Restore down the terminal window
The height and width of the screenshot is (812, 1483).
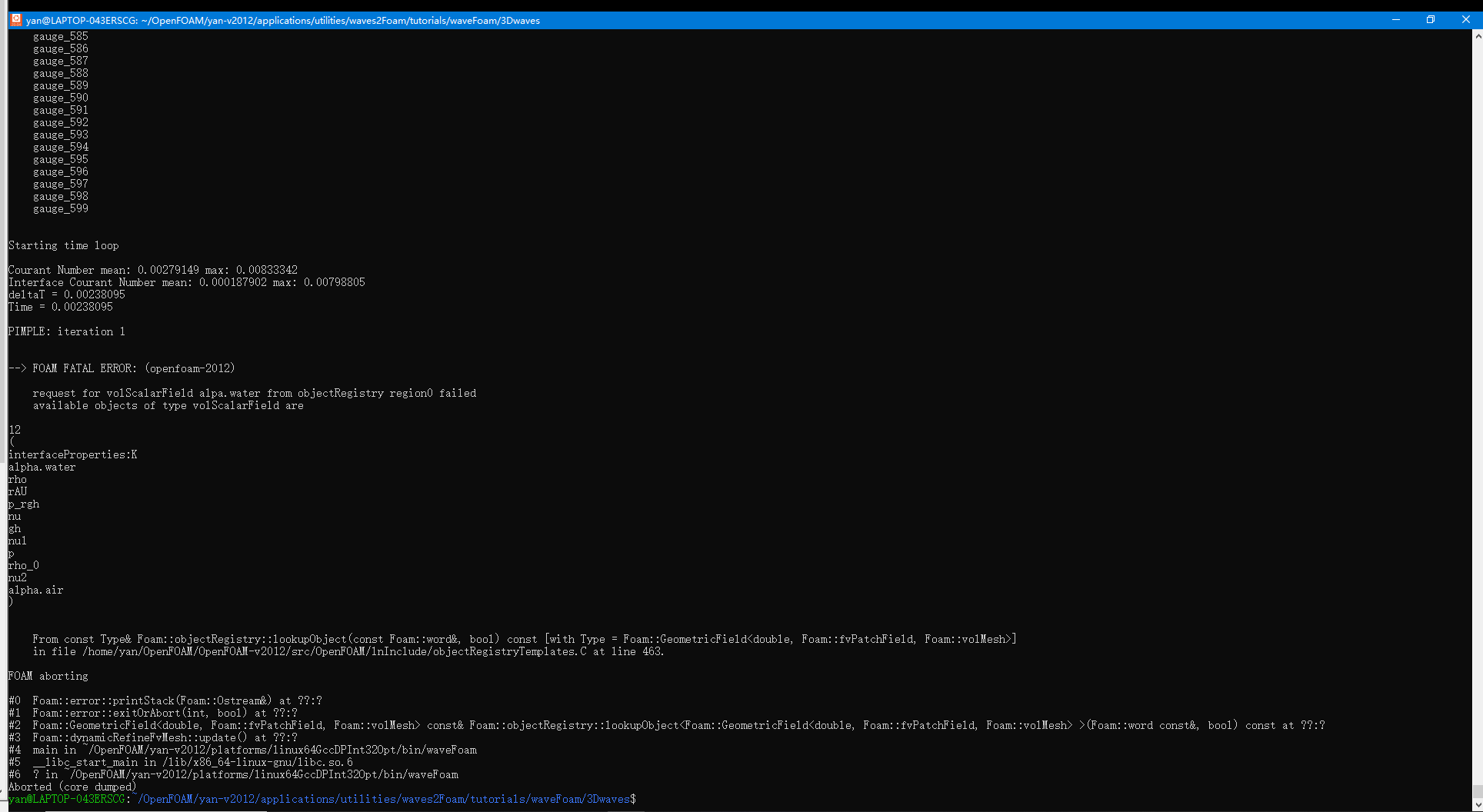pyautogui.click(x=1431, y=20)
